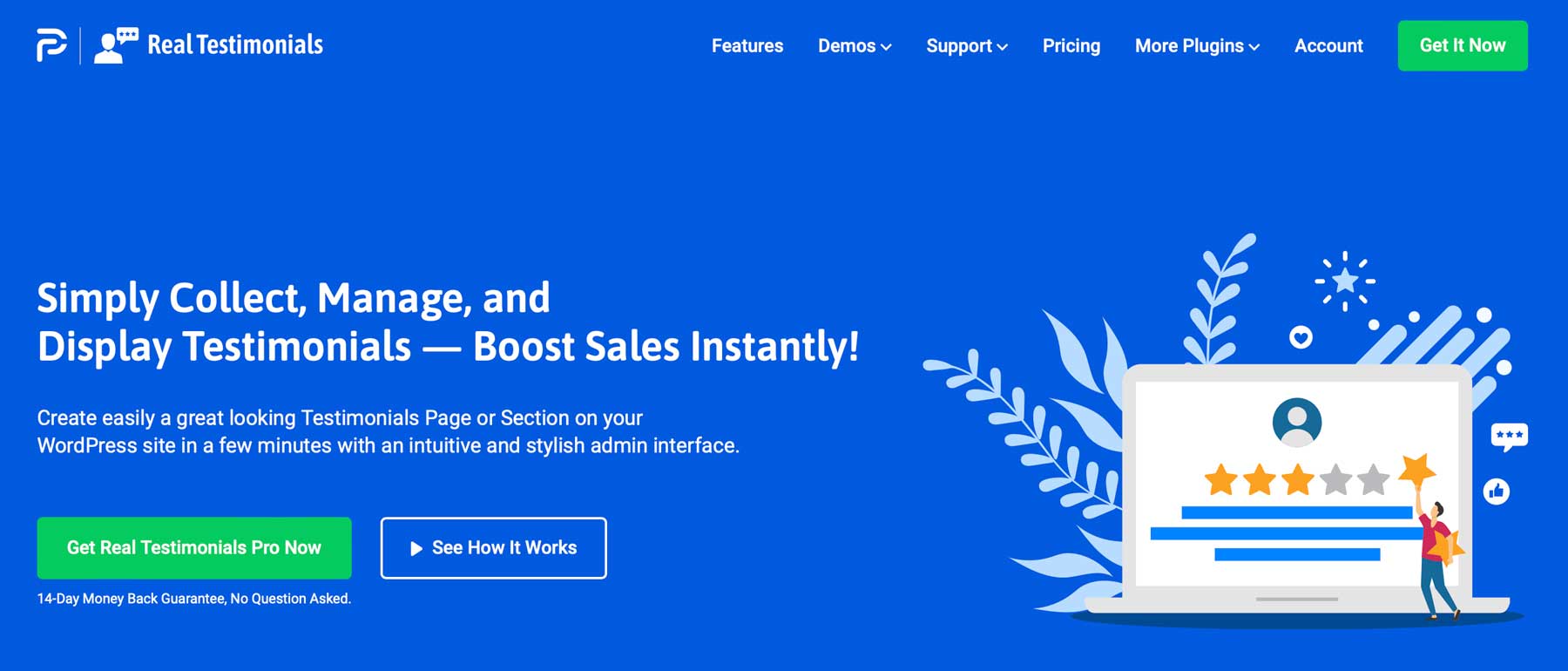Screen dimensions: 1568x671
Task: Click the speech bubble with three stars
Action: coord(1509,436)
